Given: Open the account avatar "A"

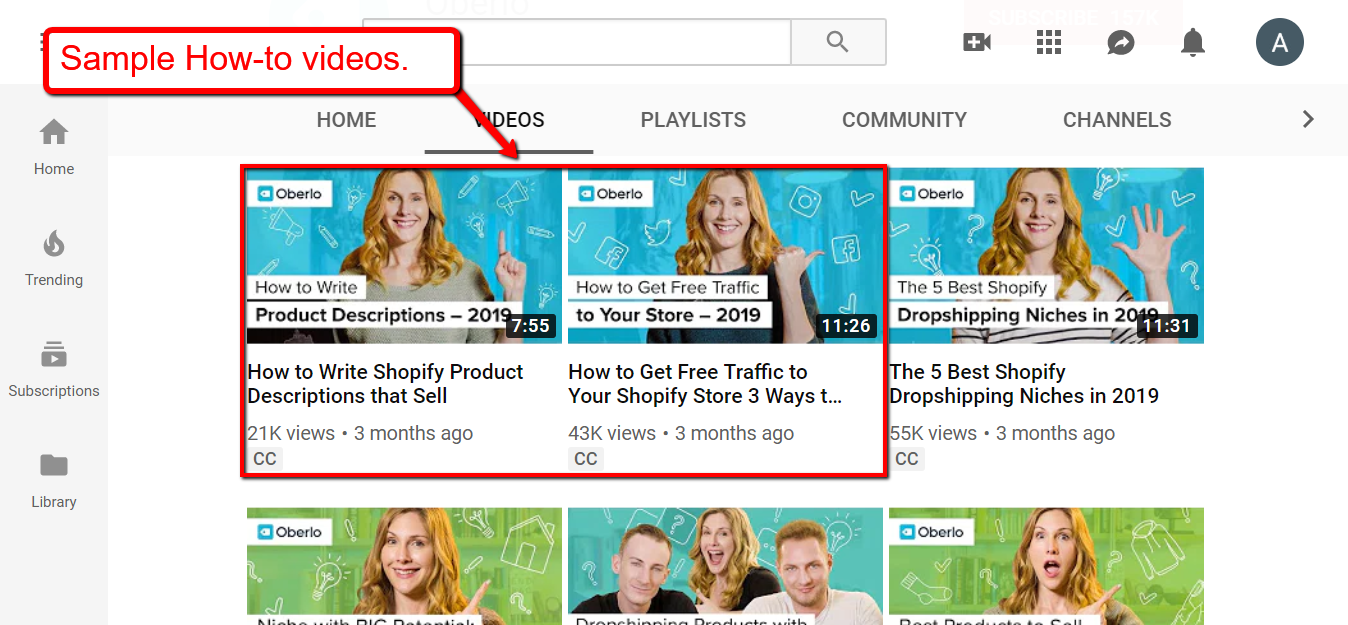Looking at the screenshot, I should 1280,43.
